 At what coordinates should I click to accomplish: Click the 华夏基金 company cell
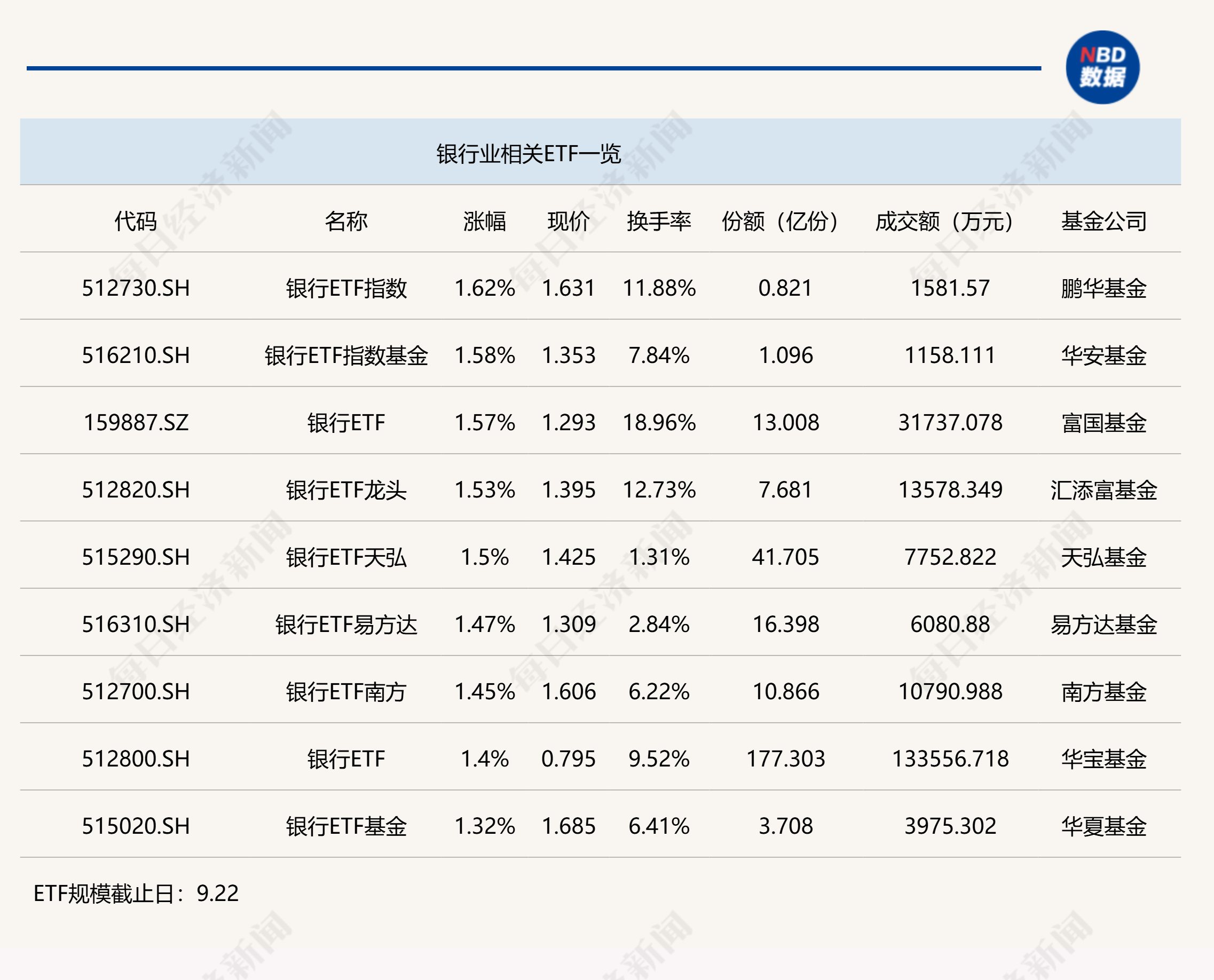coord(1103,826)
